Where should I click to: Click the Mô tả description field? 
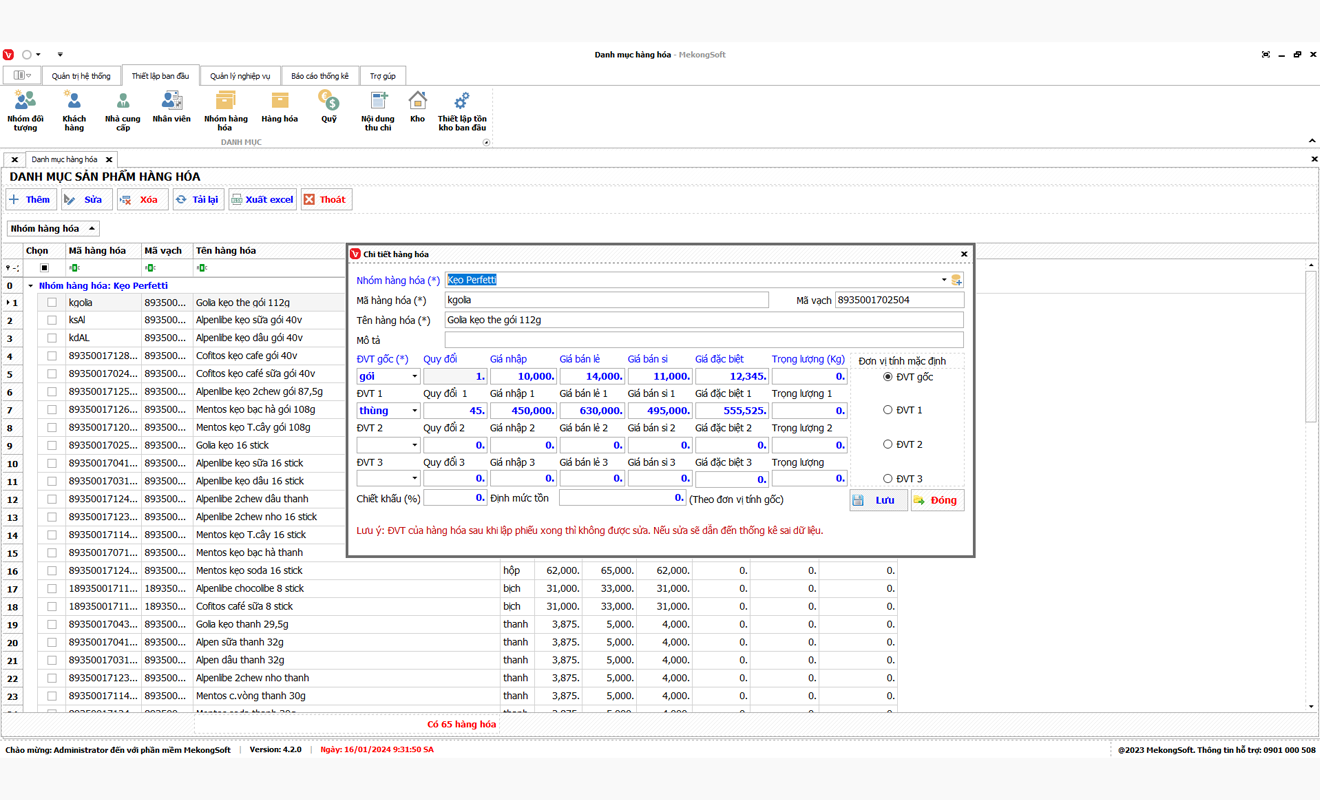pos(704,340)
